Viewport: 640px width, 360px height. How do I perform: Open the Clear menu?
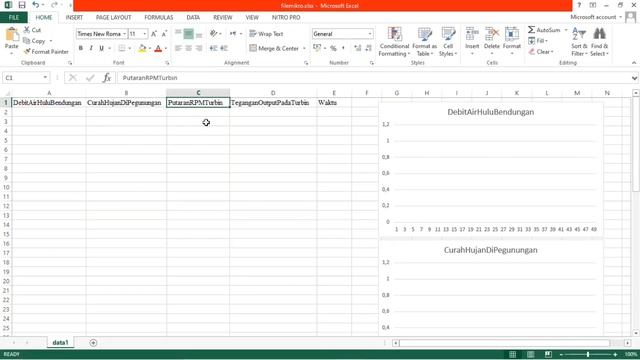click(x=541, y=52)
